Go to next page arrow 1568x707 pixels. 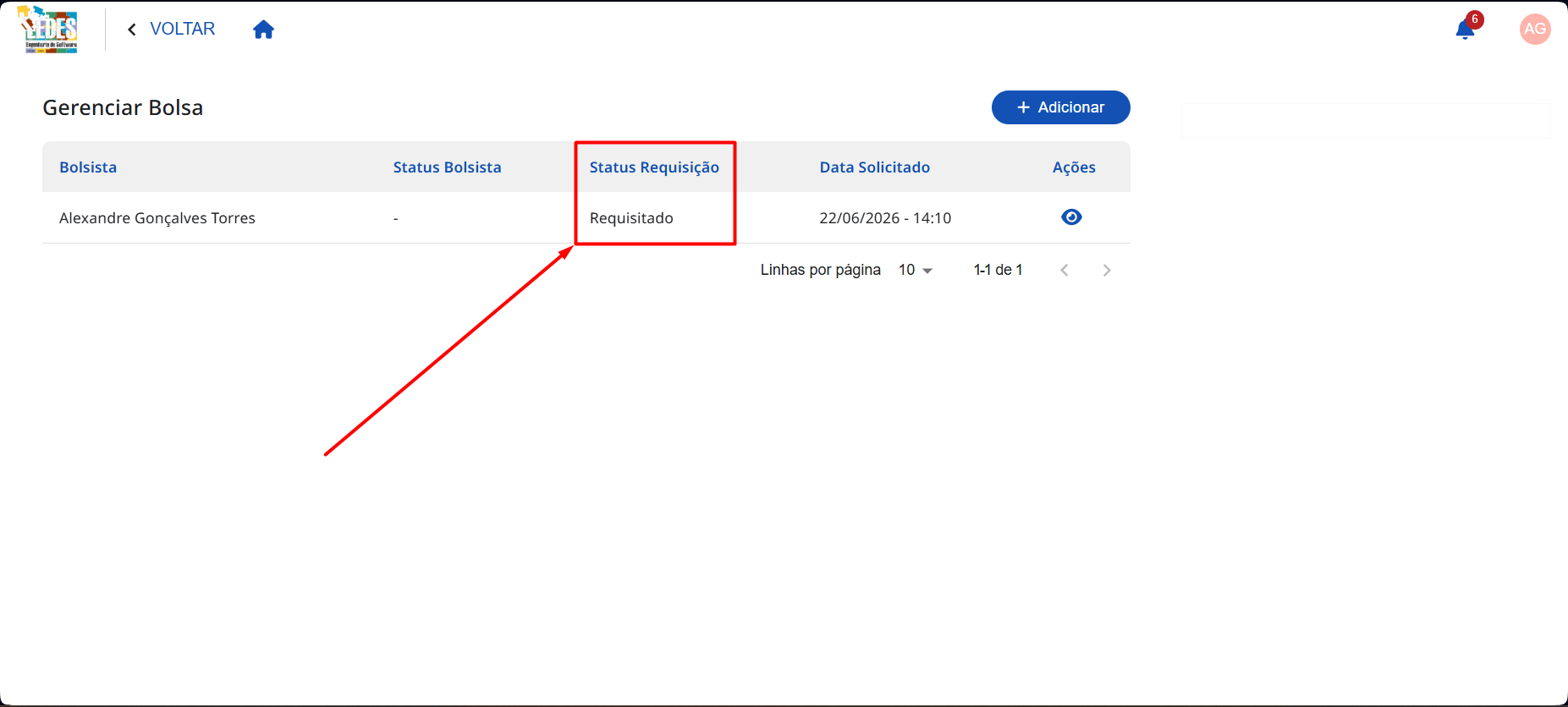point(1107,271)
